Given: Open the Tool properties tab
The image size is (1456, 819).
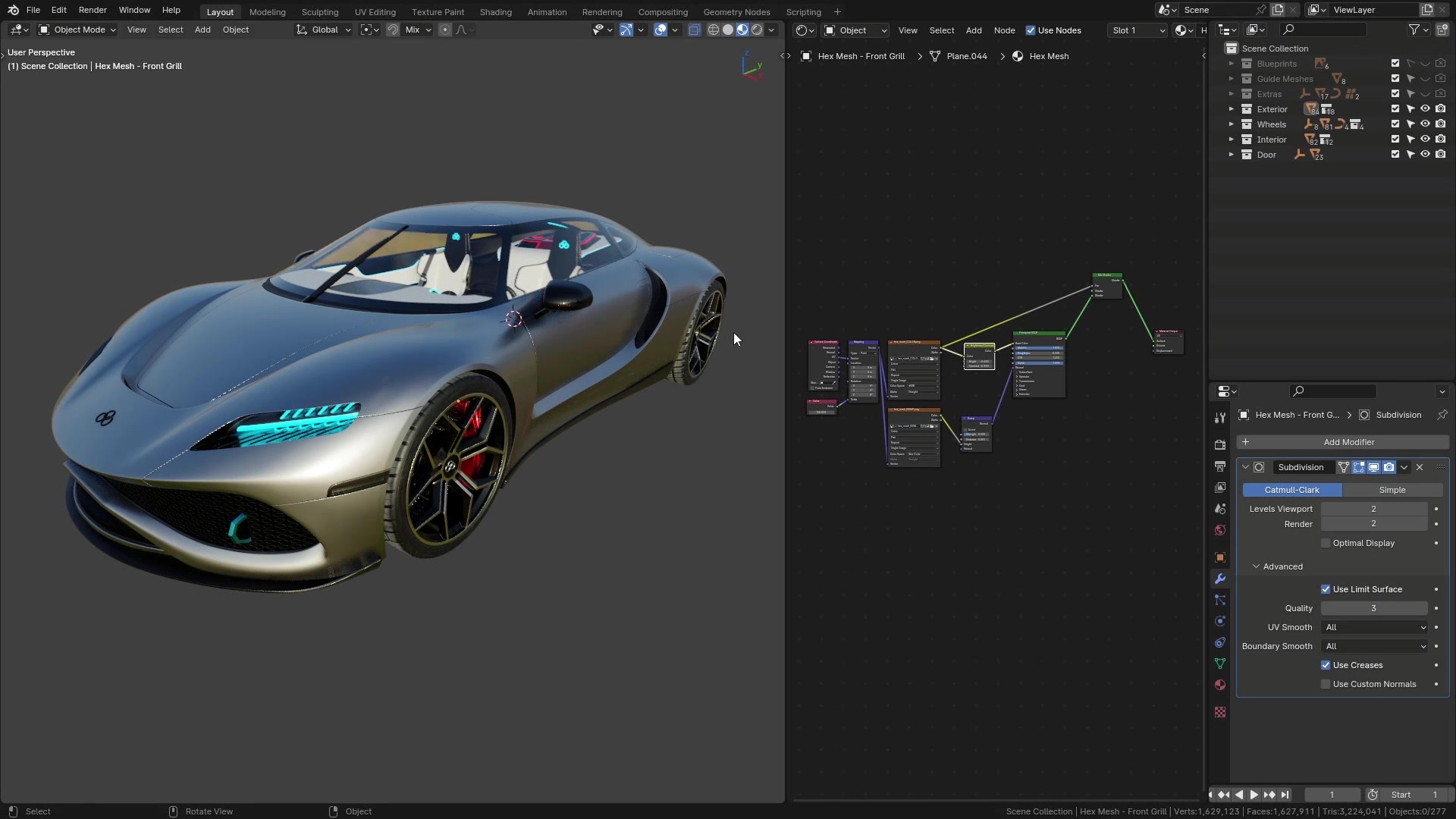Looking at the screenshot, I should click(x=1220, y=418).
